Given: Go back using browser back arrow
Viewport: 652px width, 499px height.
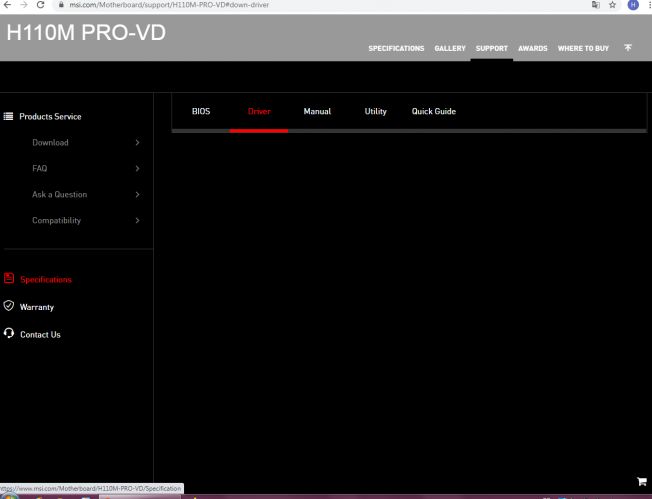Looking at the screenshot, I should click(7, 5).
